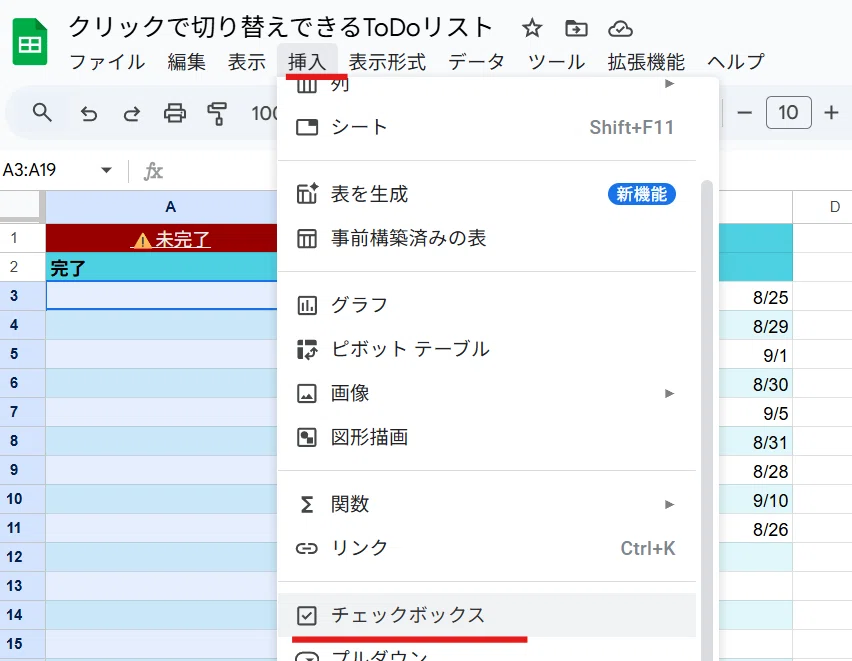Increase font size with plus

click(831, 113)
